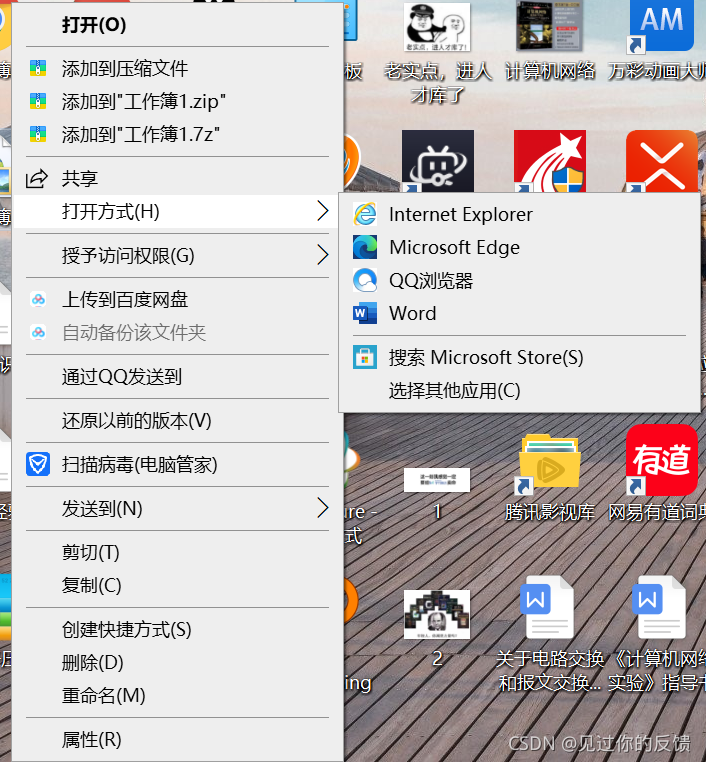Click 搜索 Microsoft Store(S)
This screenshot has width=706, height=762.
[519, 358]
